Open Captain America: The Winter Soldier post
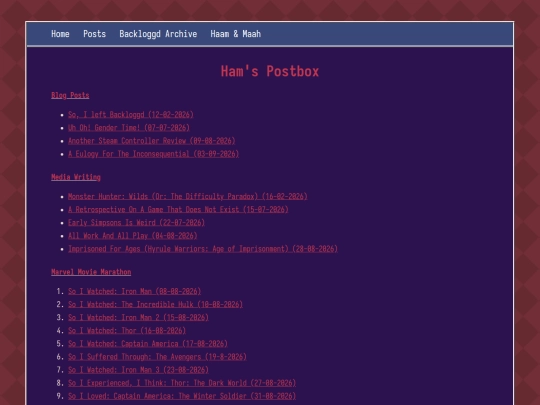Screen dimensions: 540x405 182,396
